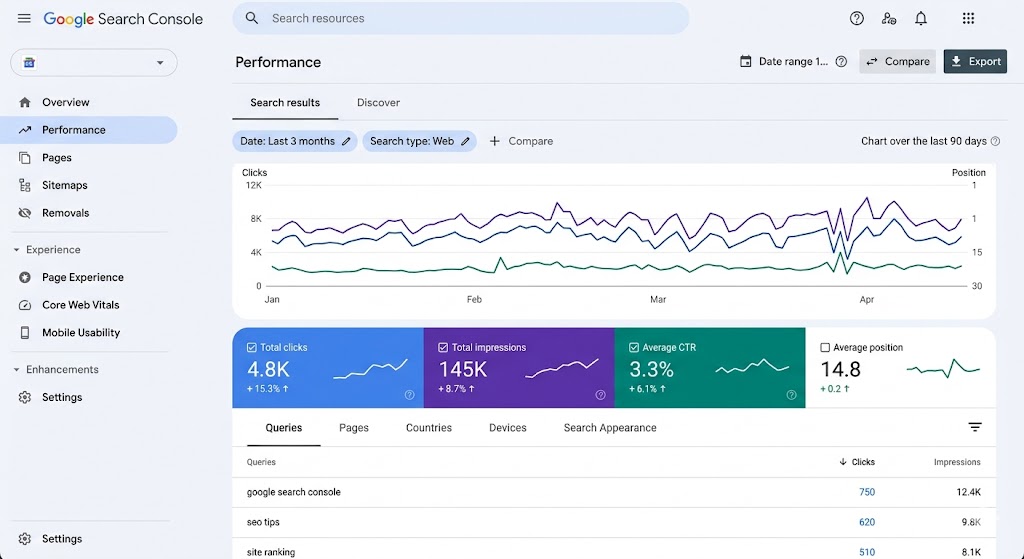
Task: Click help icon on Average CTR card
Action: (791, 394)
